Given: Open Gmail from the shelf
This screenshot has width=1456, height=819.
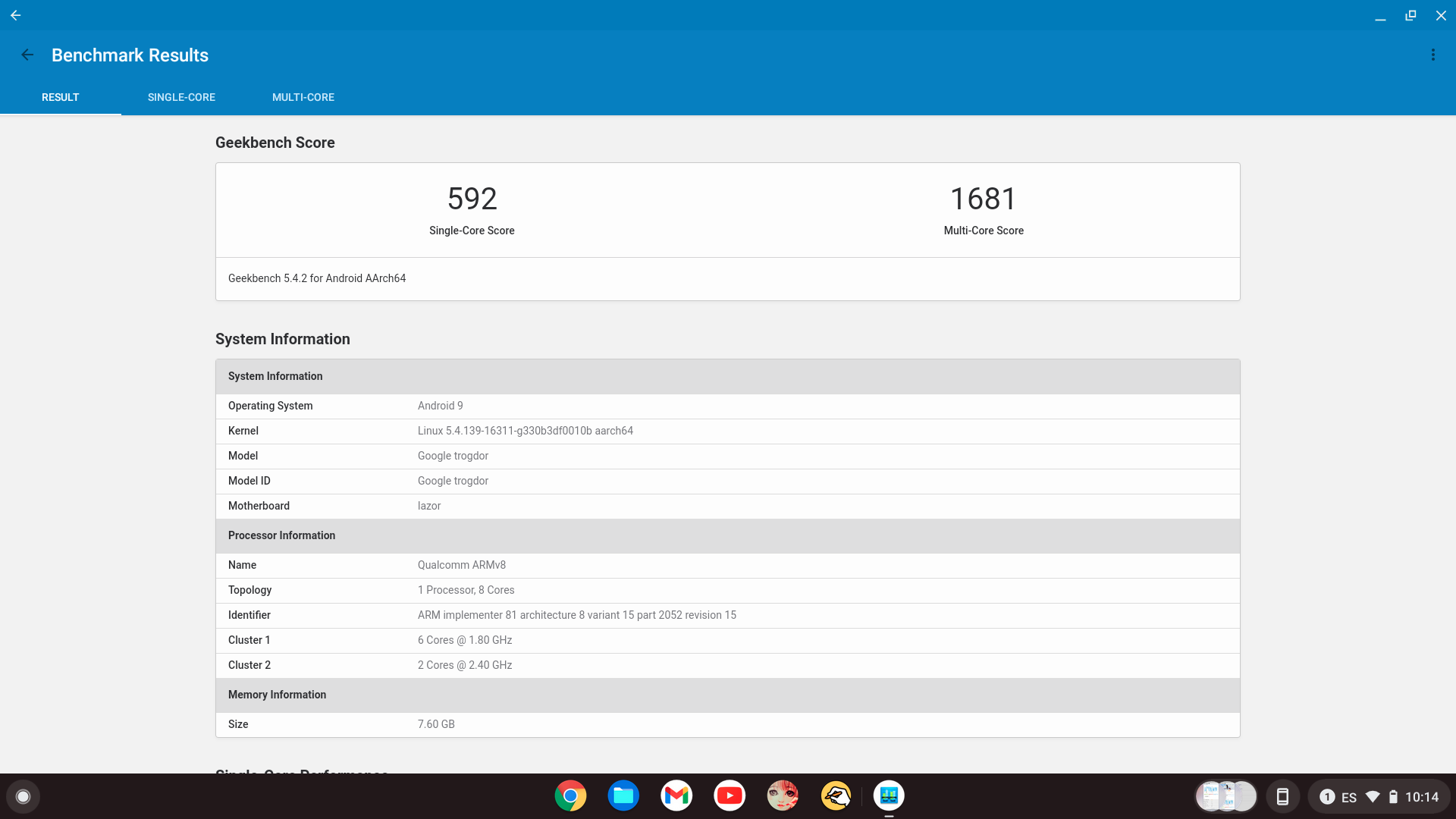Looking at the screenshot, I should tap(676, 796).
